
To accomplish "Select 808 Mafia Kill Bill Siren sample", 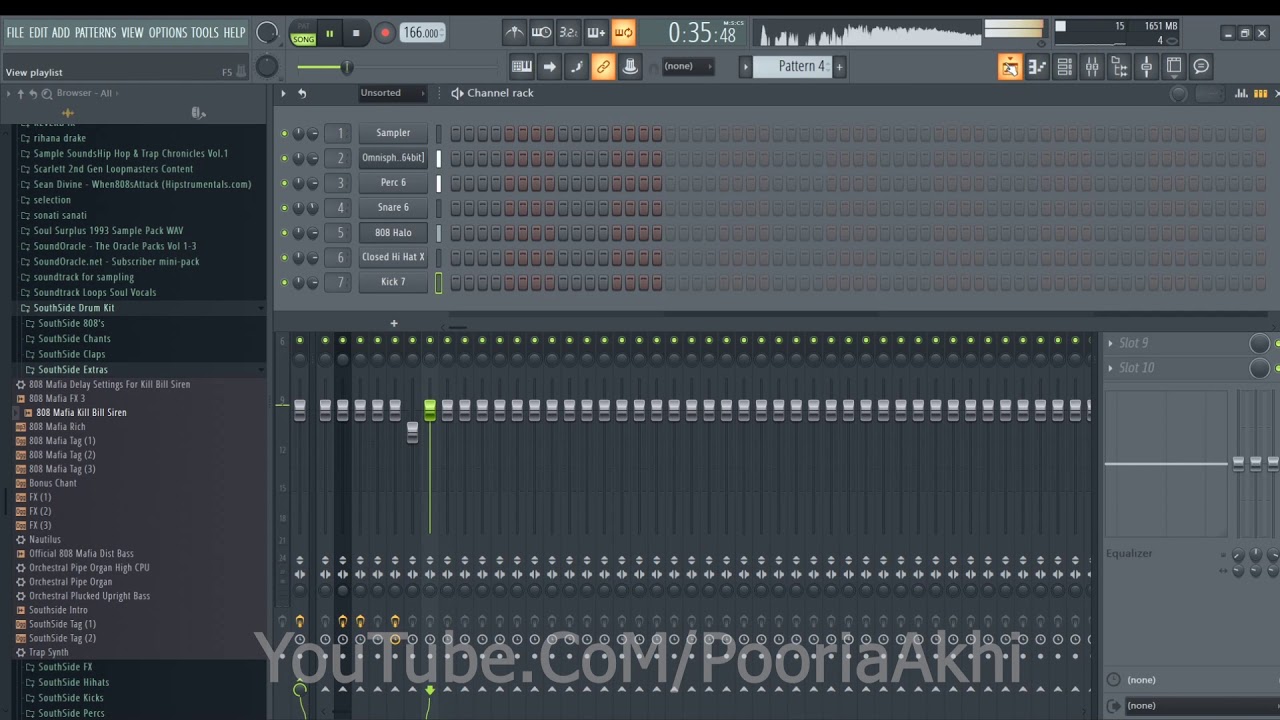I will [82, 412].
